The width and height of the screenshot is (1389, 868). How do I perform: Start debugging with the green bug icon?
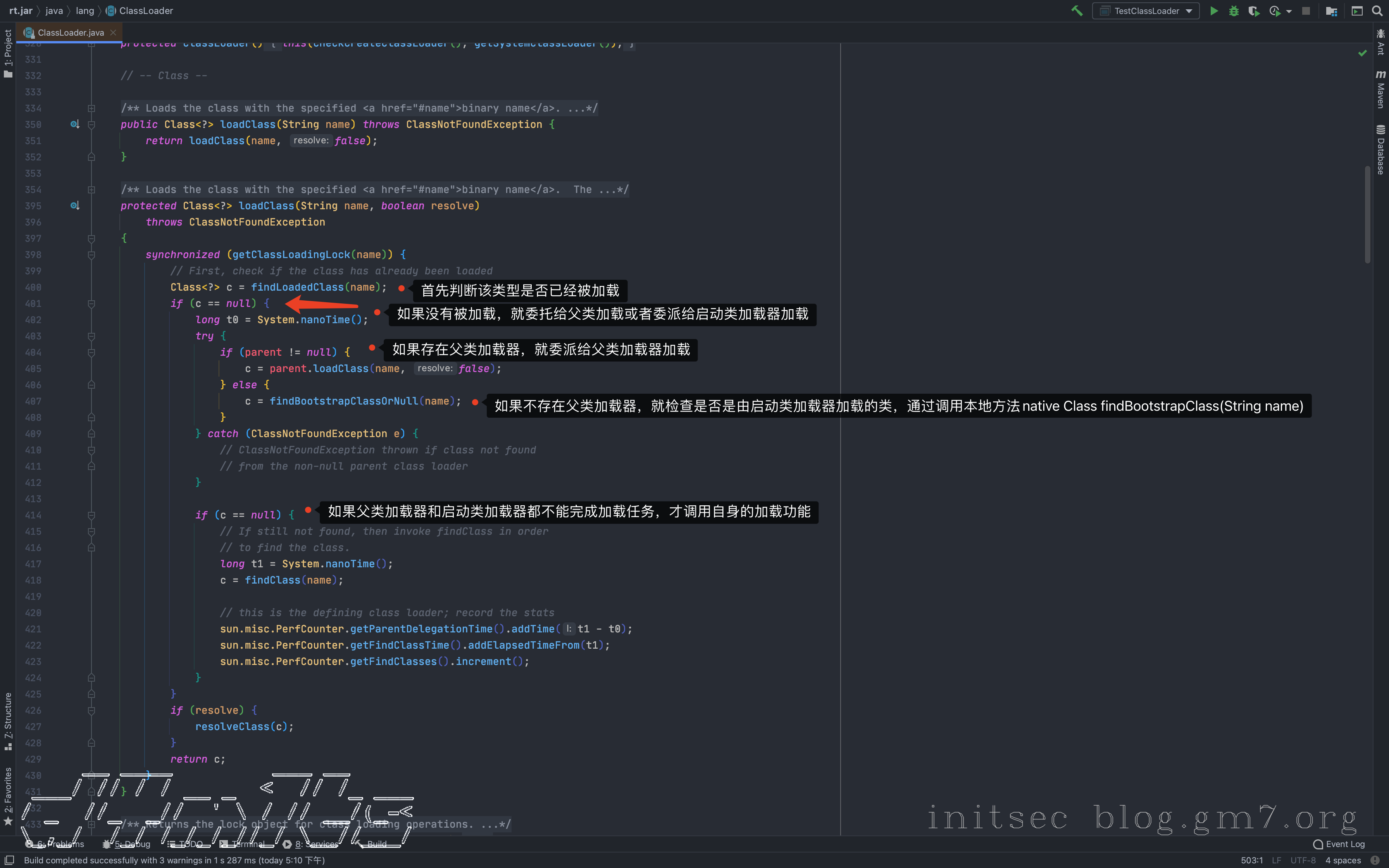[x=1234, y=11]
